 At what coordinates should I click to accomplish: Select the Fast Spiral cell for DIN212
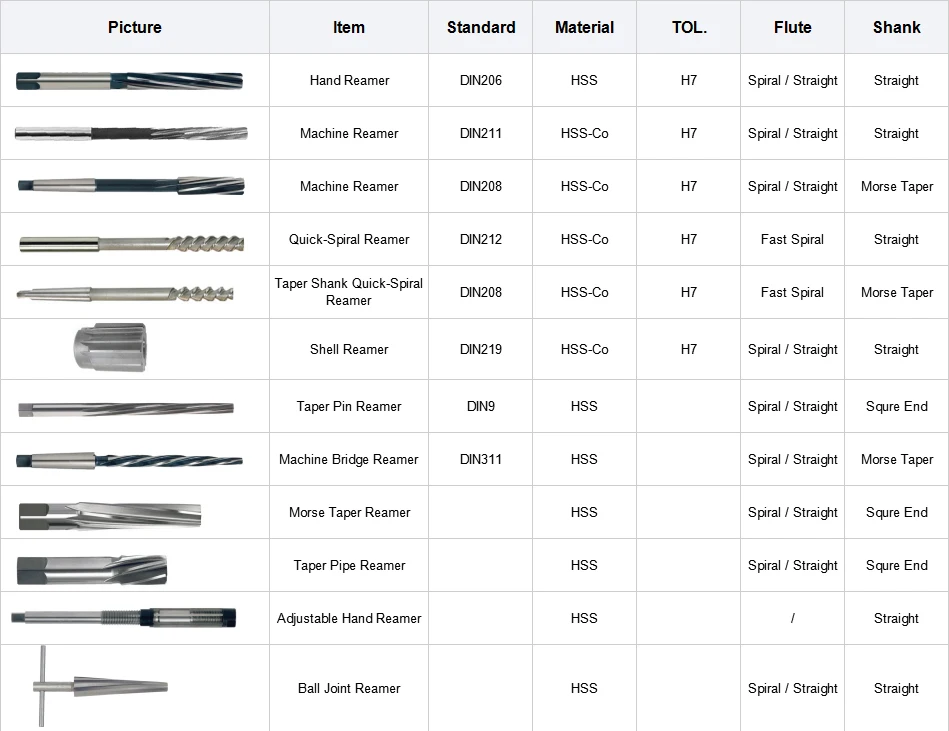(x=792, y=239)
